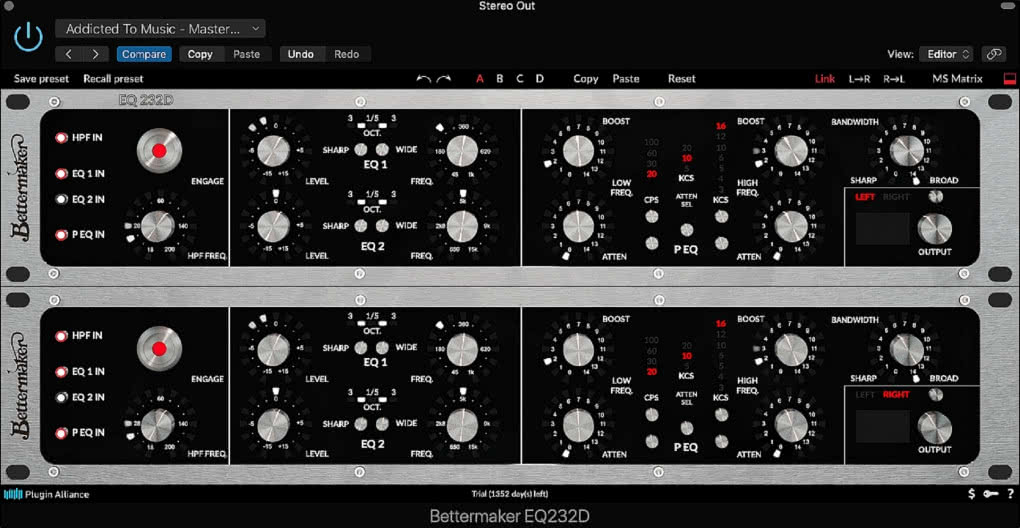Click the Trial days left status text

(x=510, y=494)
